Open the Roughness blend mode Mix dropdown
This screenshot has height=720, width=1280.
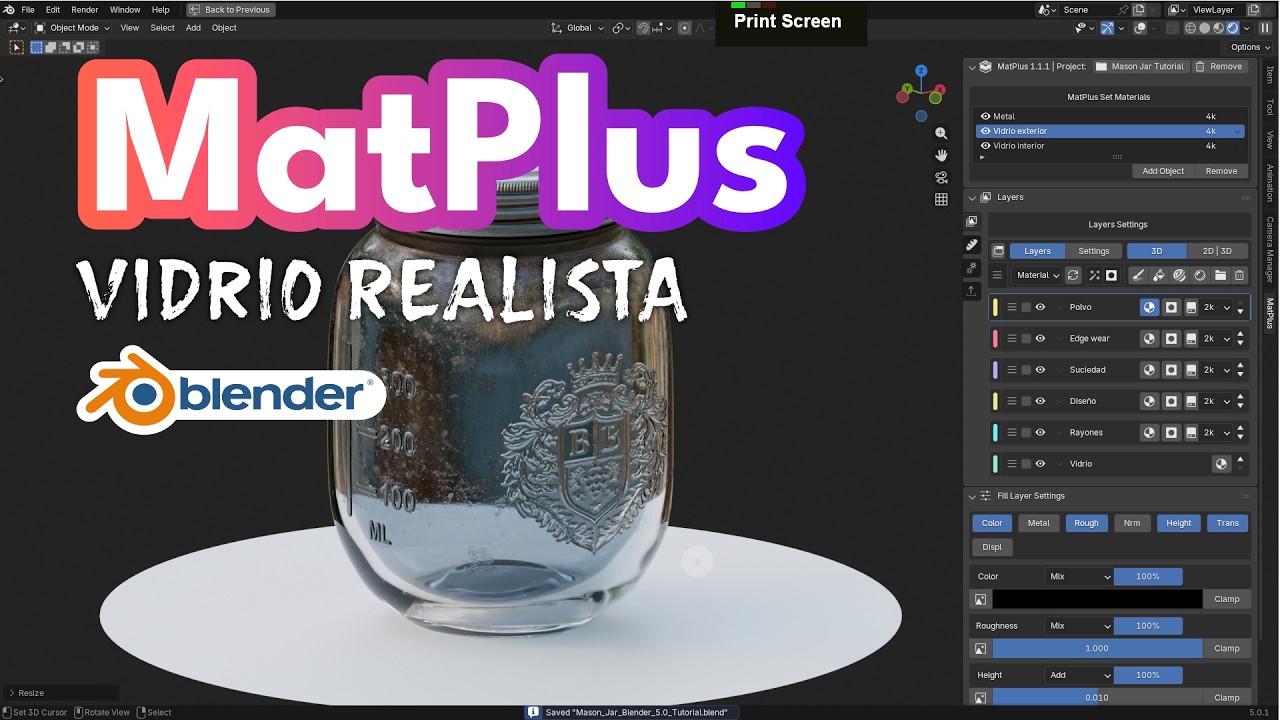(x=1079, y=626)
